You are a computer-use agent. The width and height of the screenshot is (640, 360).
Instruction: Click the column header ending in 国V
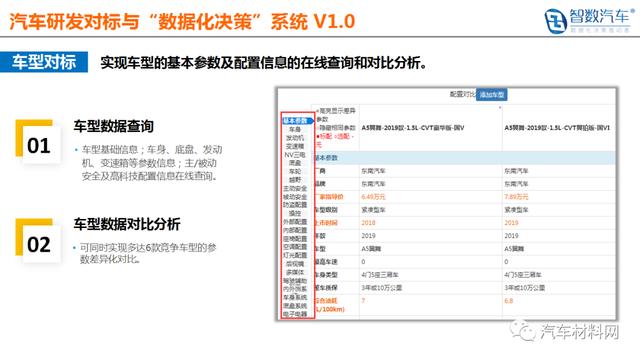point(413,128)
